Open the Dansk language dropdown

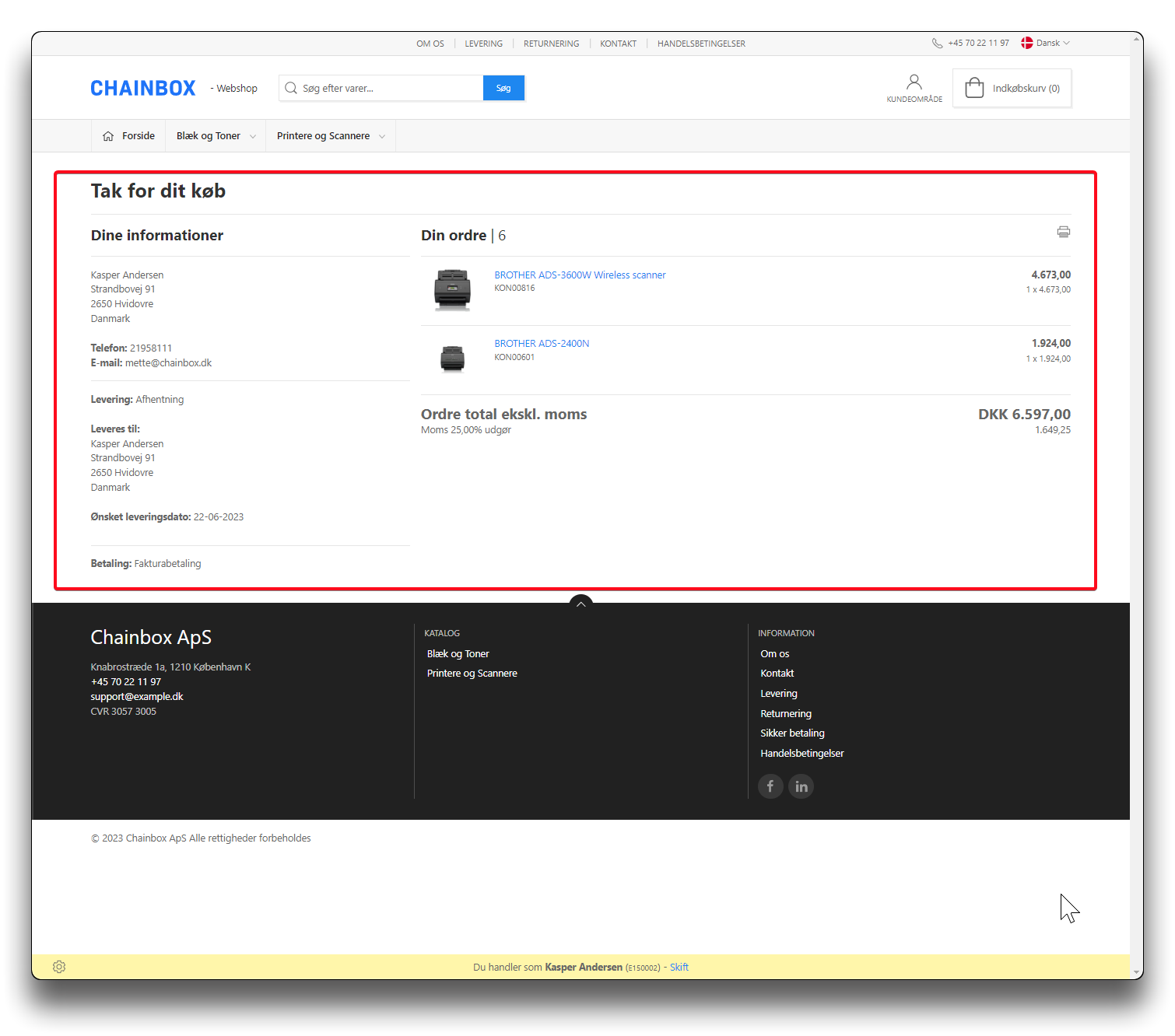pos(1045,44)
